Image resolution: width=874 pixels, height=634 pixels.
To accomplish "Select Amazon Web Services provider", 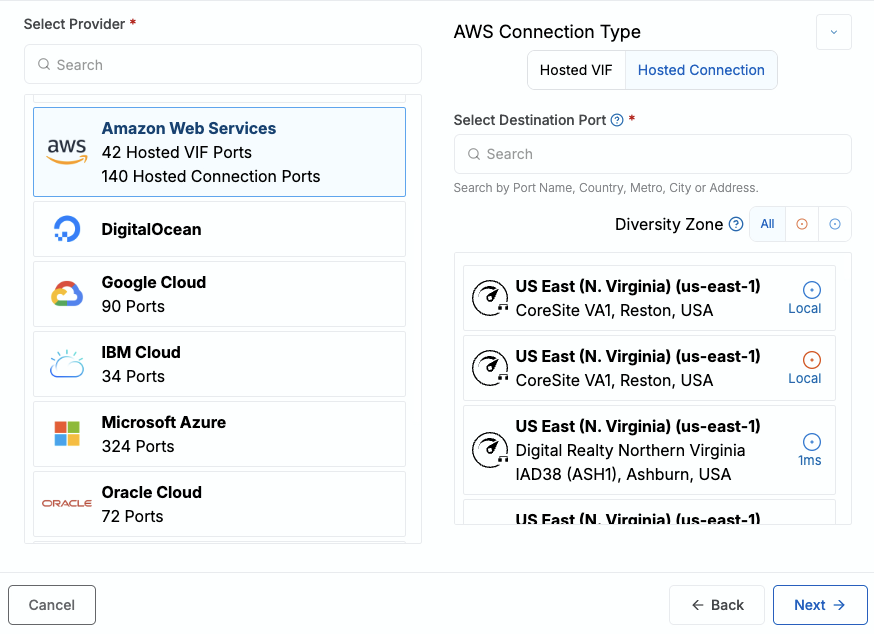I will click(220, 152).
